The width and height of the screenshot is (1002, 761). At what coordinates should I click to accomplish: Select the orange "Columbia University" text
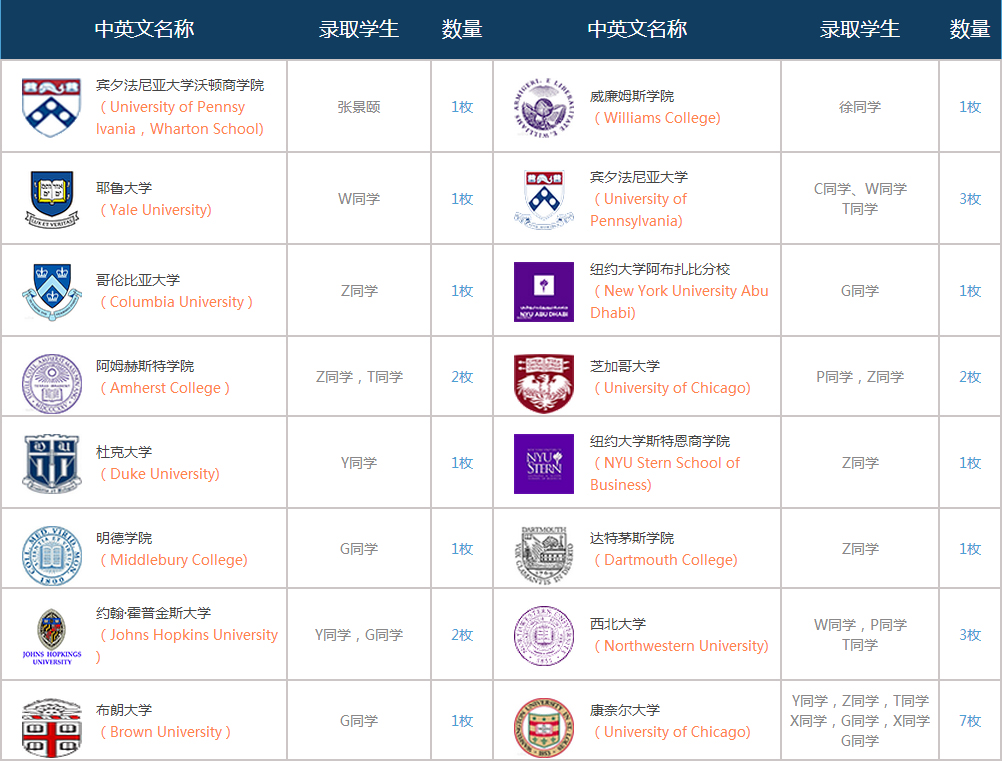click(x=177, y=302)
